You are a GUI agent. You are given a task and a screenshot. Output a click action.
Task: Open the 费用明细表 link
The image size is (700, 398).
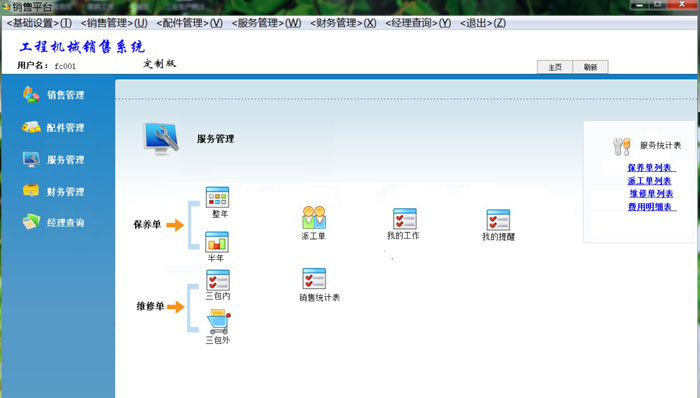[x=652, y=207]
